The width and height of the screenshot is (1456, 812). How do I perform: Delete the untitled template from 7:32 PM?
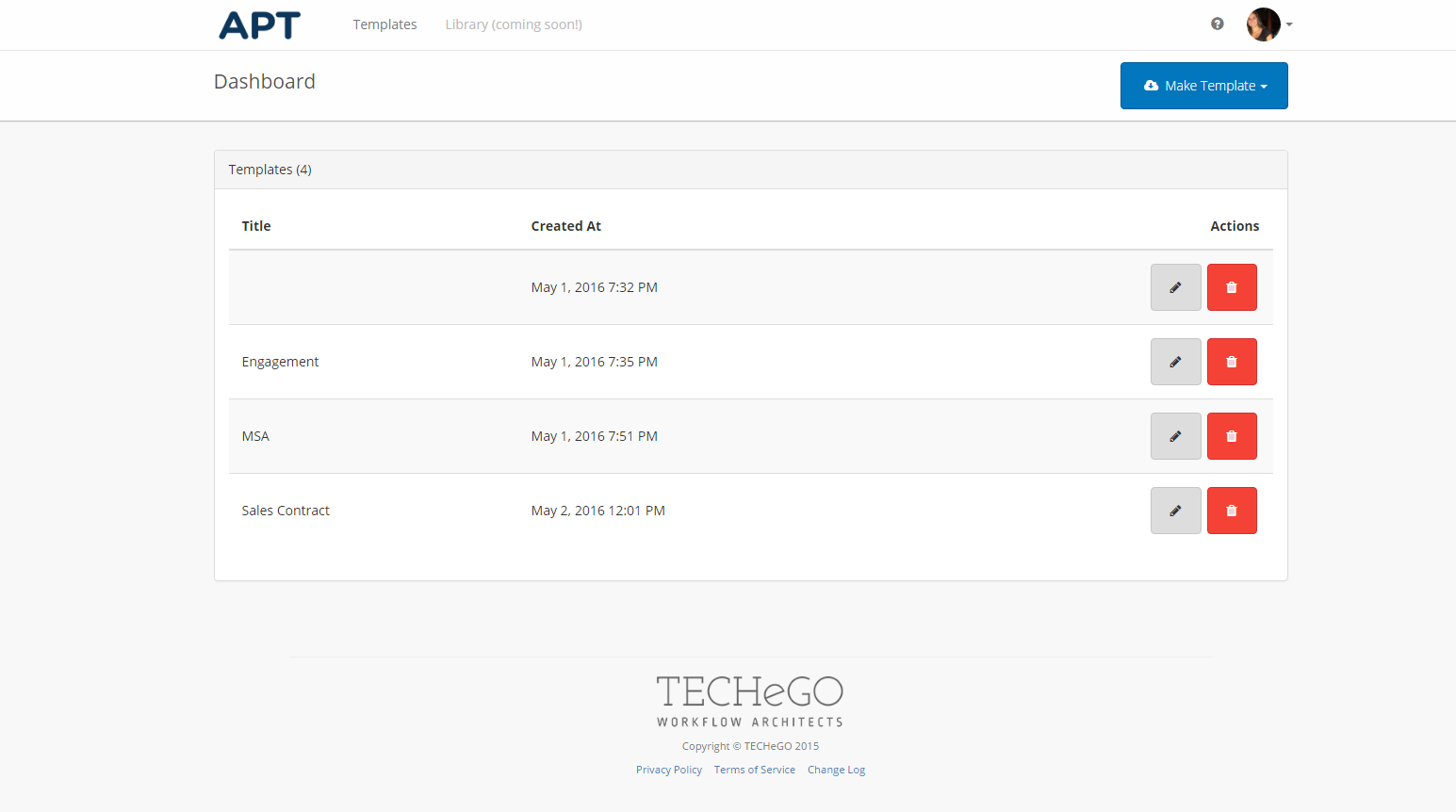[x=1232, y=287]
